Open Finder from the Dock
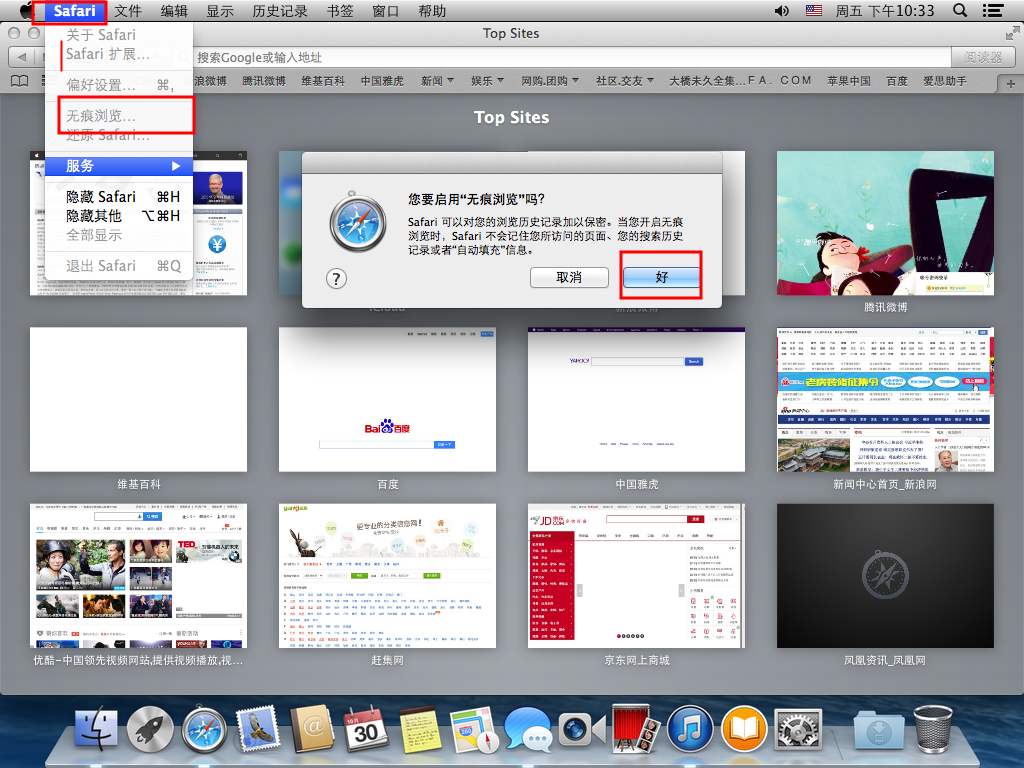 pos(96,728)
